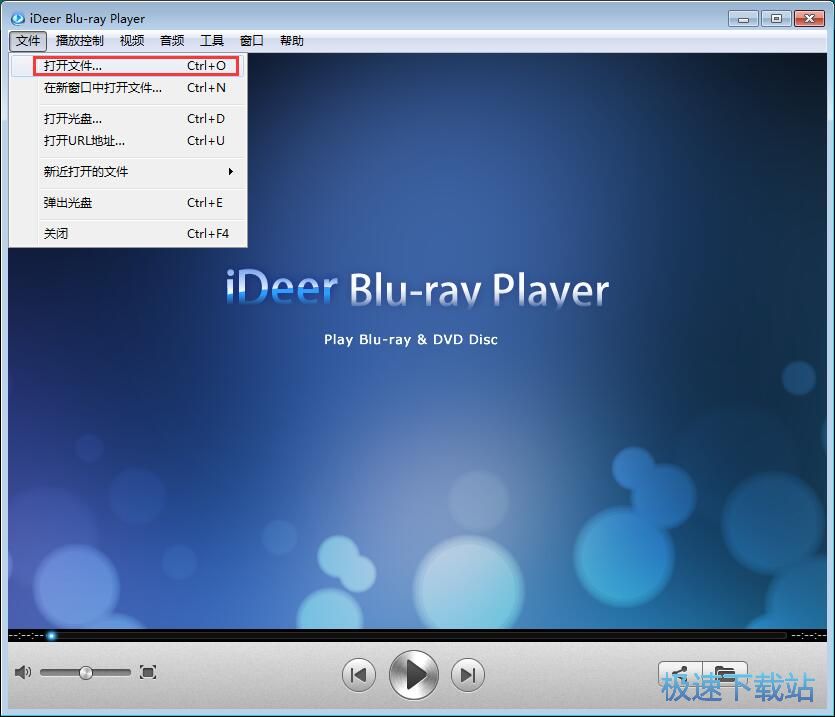Mute audio with the speaker icon
Viewport: 835px width, 717px height.
point(22,672)
